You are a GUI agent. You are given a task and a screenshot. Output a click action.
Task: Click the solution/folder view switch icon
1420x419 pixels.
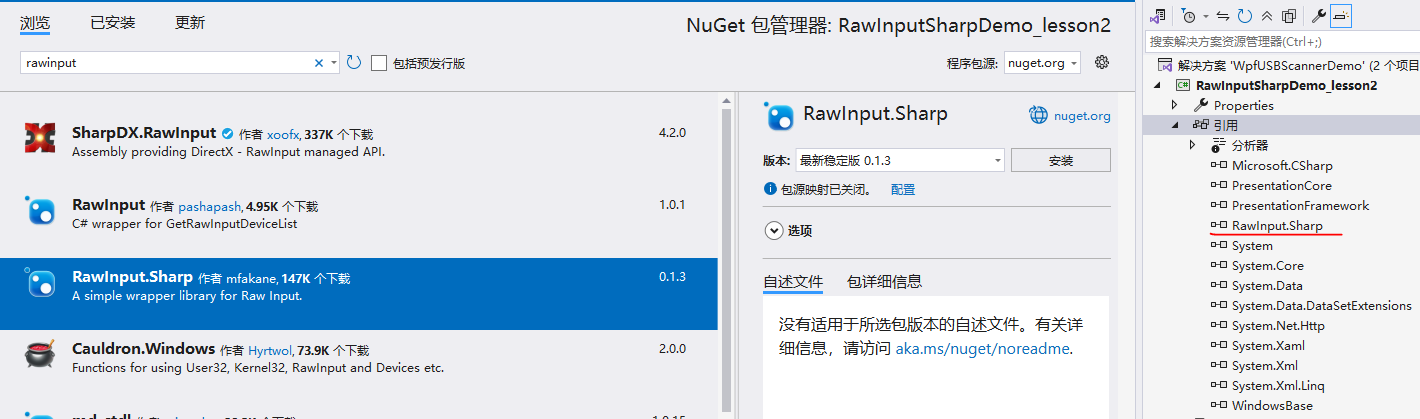(1159, 16)
